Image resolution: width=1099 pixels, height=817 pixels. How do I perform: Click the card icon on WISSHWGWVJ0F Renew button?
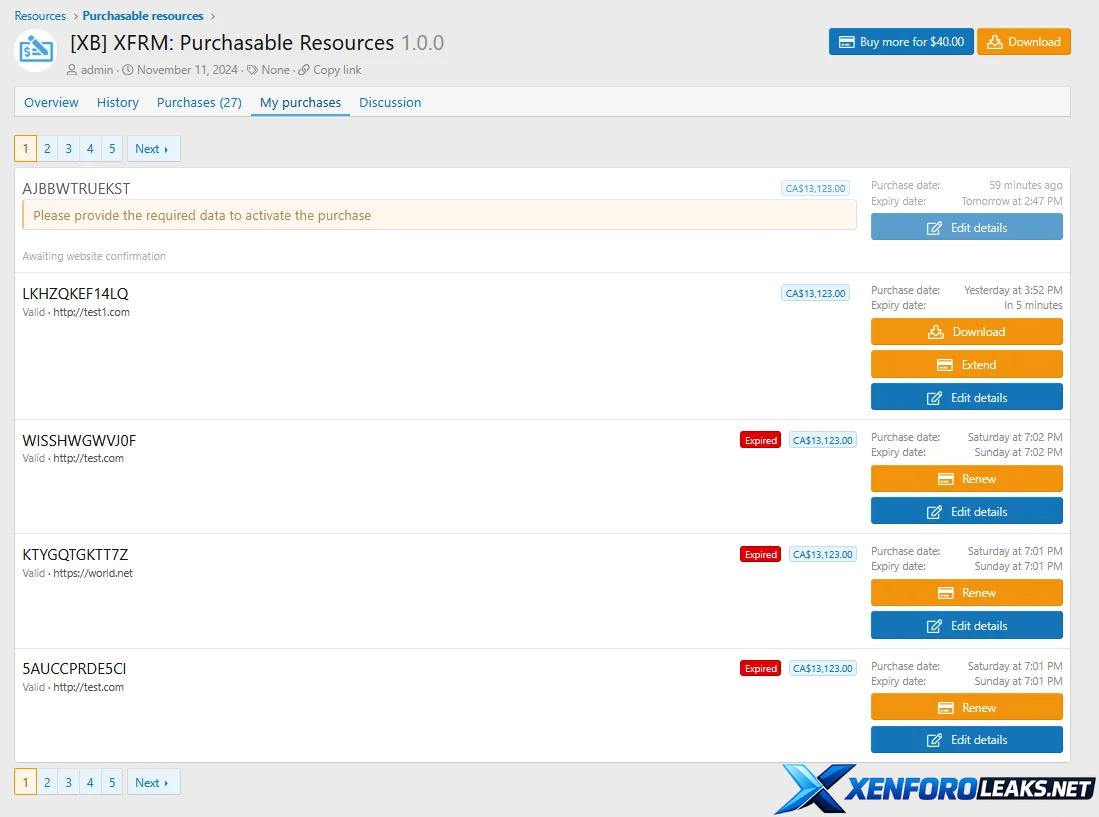pos(944,479)
